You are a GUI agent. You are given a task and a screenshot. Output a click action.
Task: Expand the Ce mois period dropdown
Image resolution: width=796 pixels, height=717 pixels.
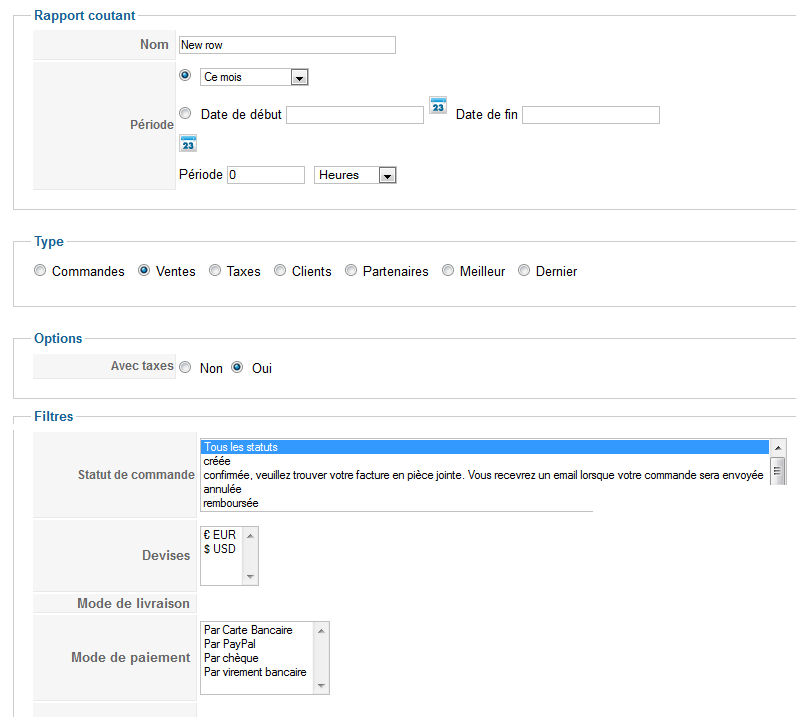pos(300,77)
